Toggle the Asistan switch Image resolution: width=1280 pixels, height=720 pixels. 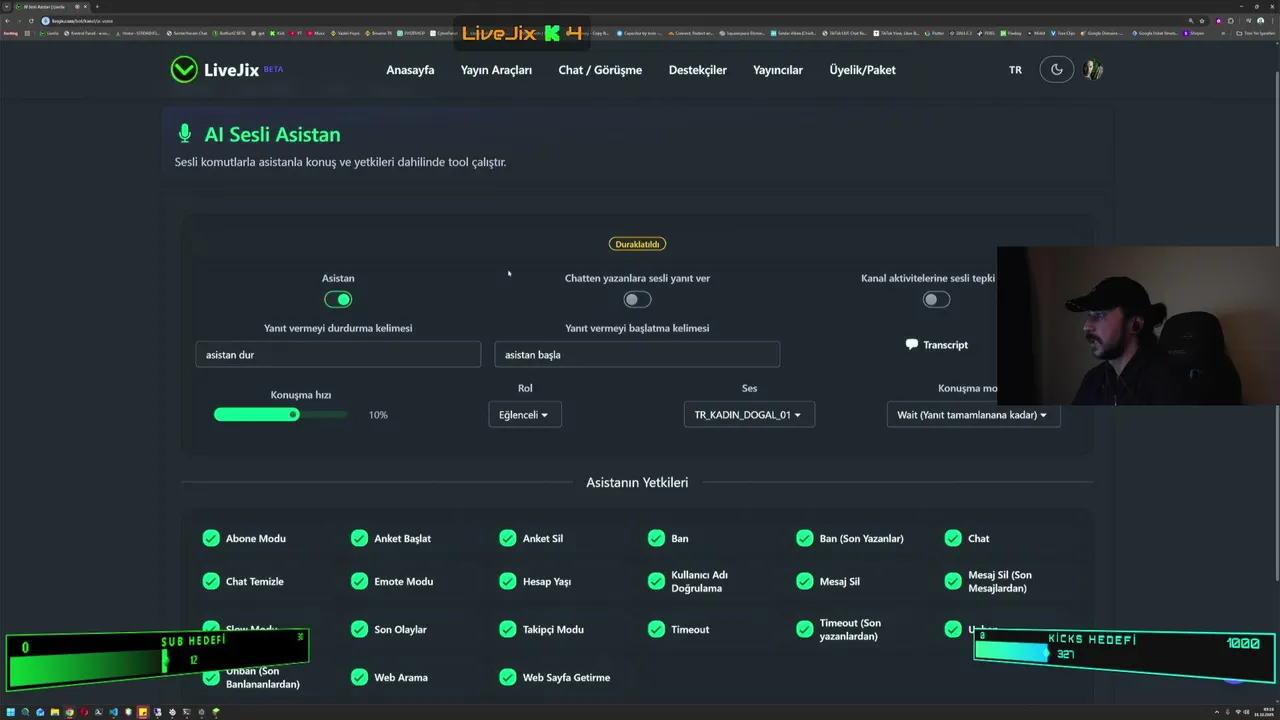pos(338,299)
